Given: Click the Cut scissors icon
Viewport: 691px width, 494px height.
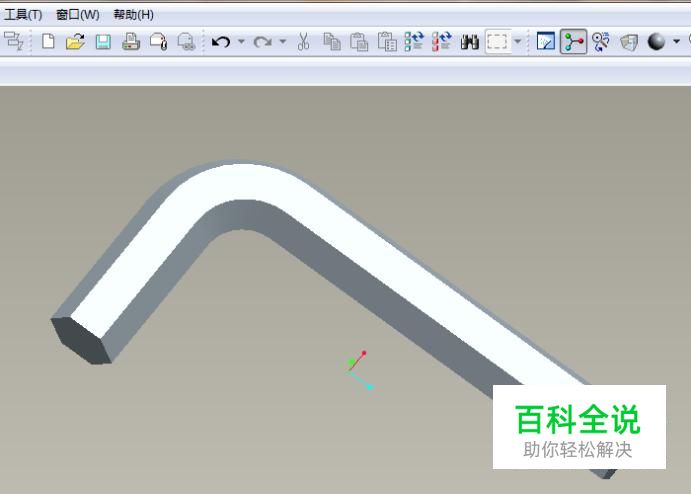Looking at the screenshot, I should [x=303, y=41].
